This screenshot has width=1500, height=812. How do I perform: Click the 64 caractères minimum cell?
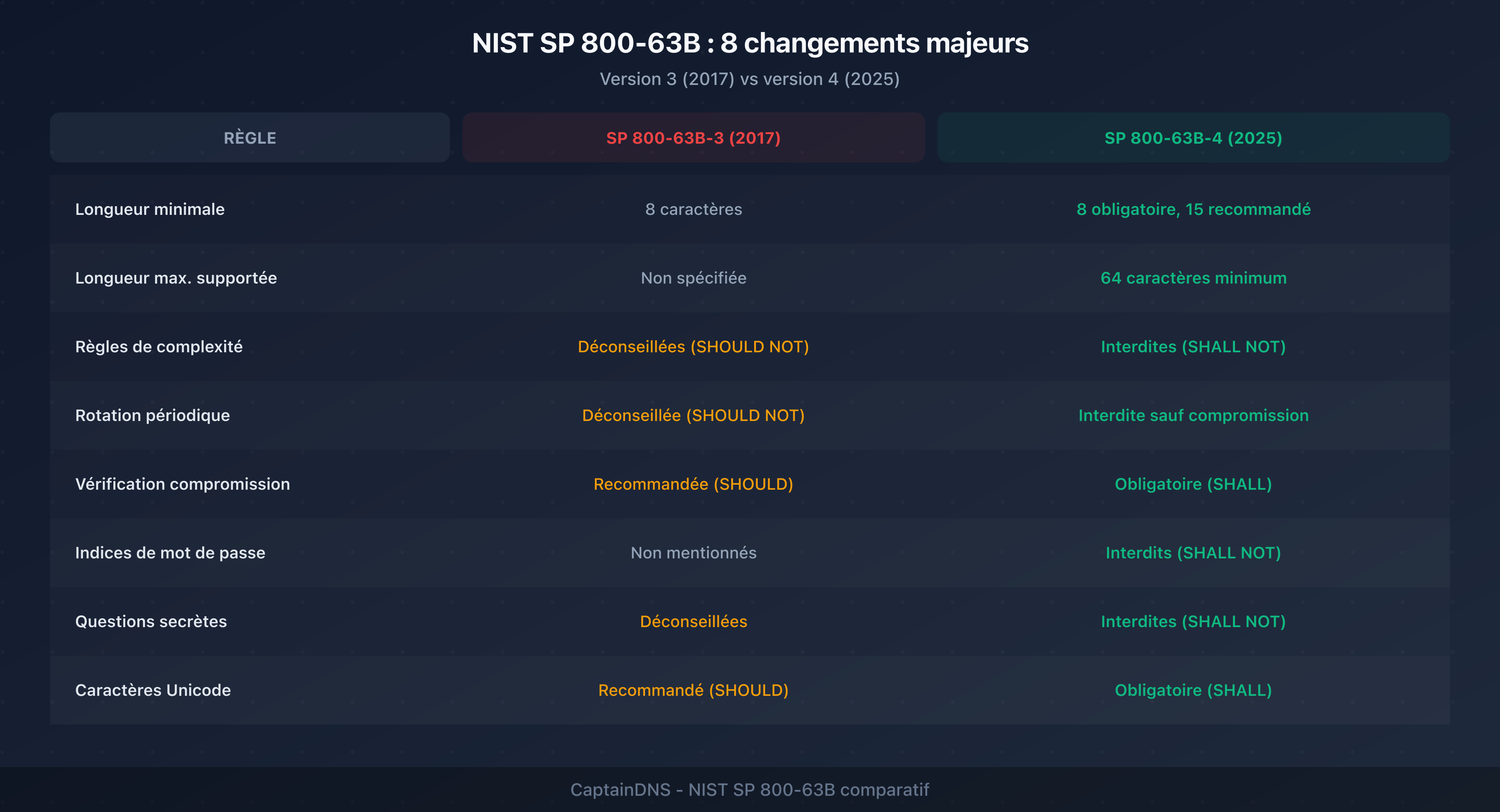point(1193,278)
